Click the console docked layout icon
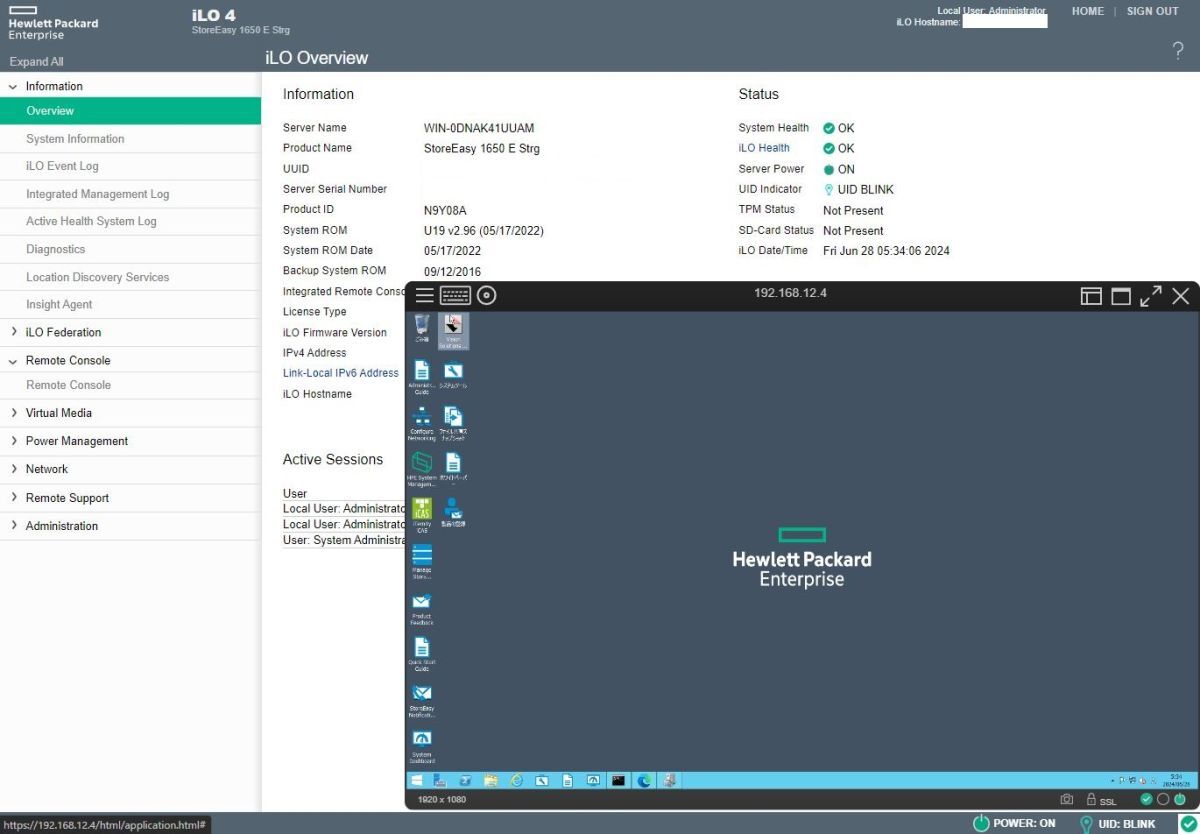 click(x=1091, y=296)
